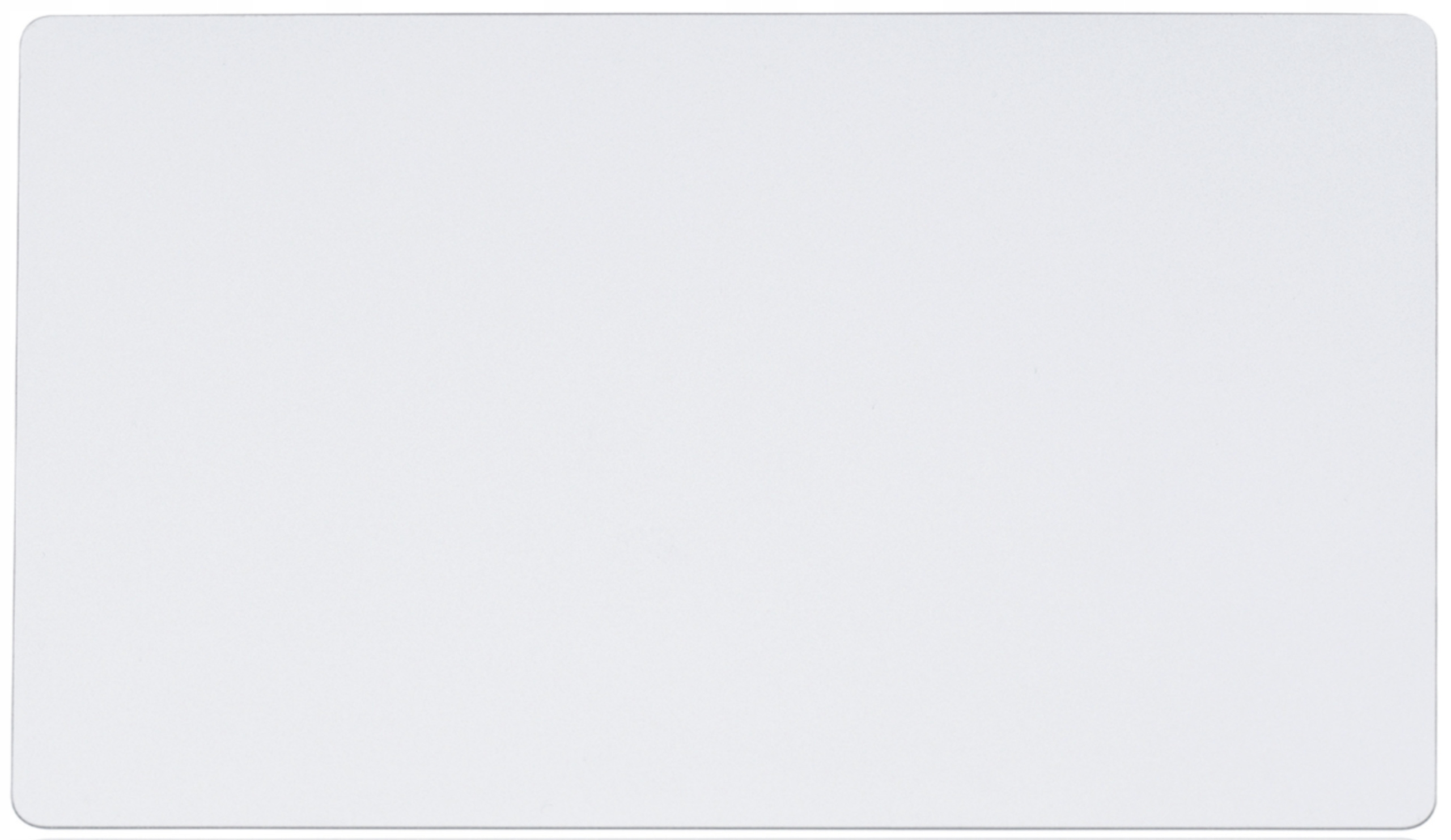
Task: Click the lower half of the blank card
Action: point(725,625)
